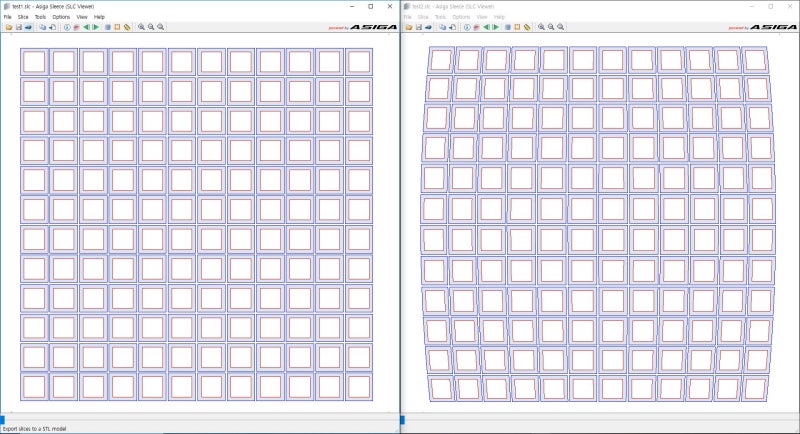Go to next slice with green right arrow, test1
Image resolution: width=800 pixels, height=434 pixels.
(x=95, y=27)
